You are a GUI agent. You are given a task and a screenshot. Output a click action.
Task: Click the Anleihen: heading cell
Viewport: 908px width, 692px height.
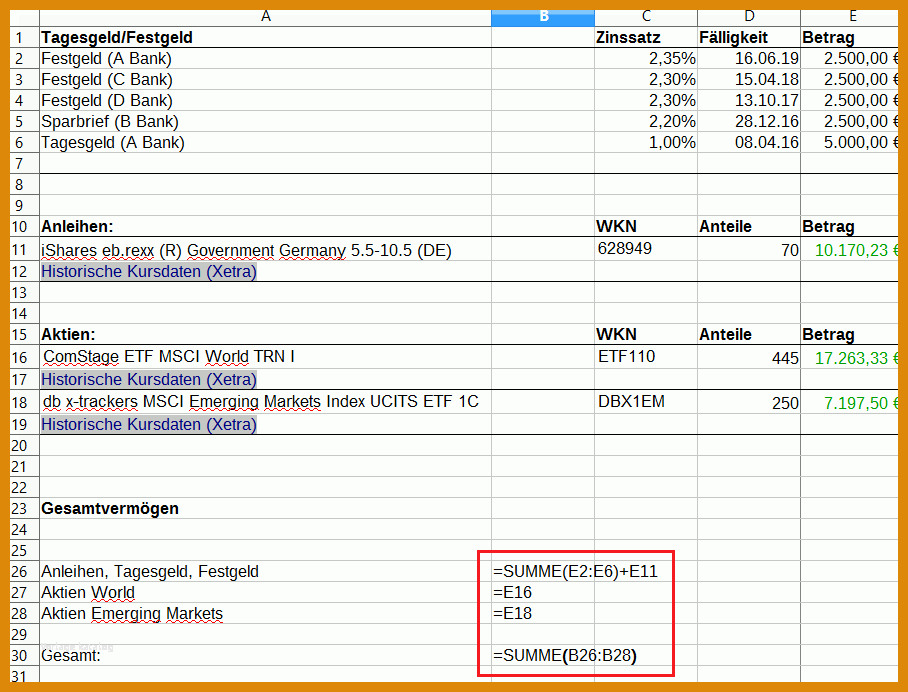pos(265,226)
